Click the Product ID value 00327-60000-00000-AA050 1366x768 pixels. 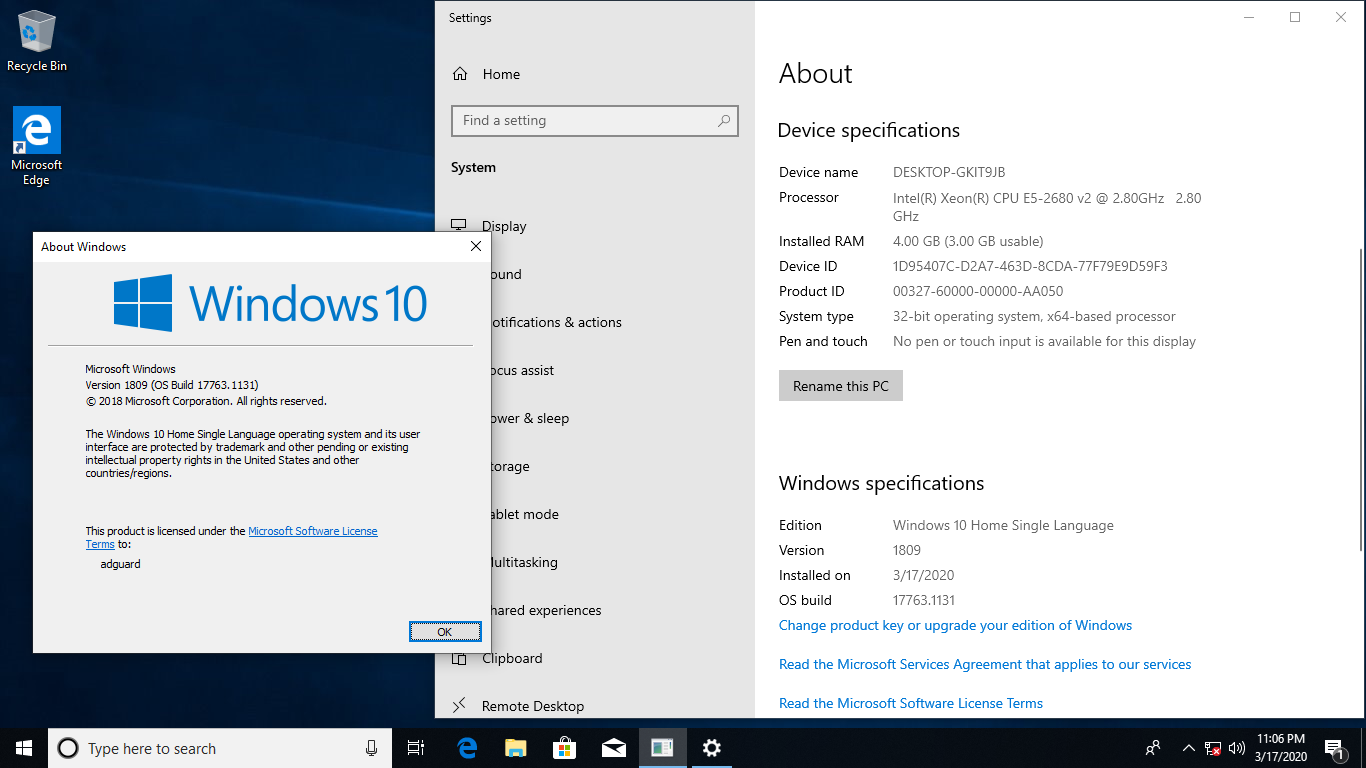978,291
